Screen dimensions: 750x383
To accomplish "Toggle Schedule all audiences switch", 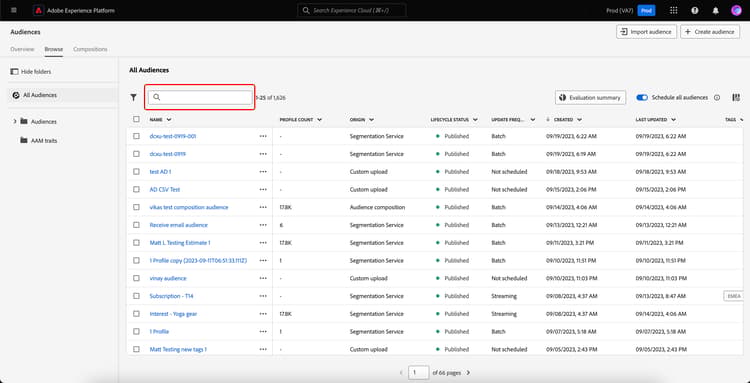I will coord(642,98).
